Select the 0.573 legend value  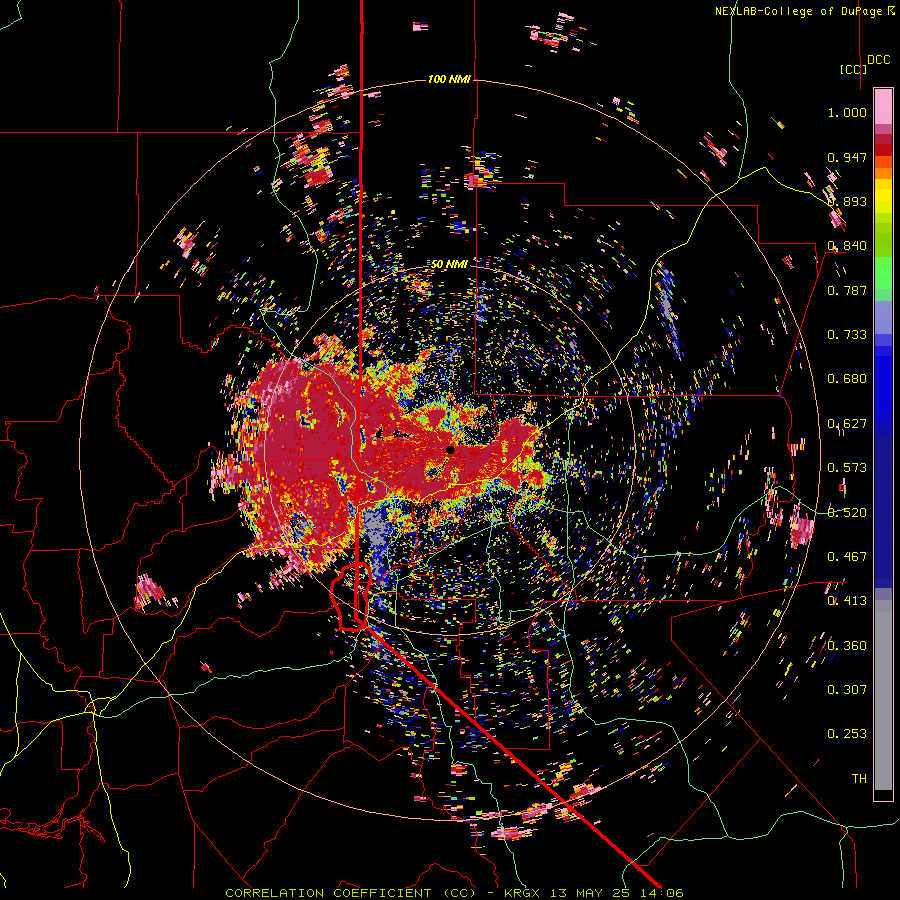[x=847, y=468]
